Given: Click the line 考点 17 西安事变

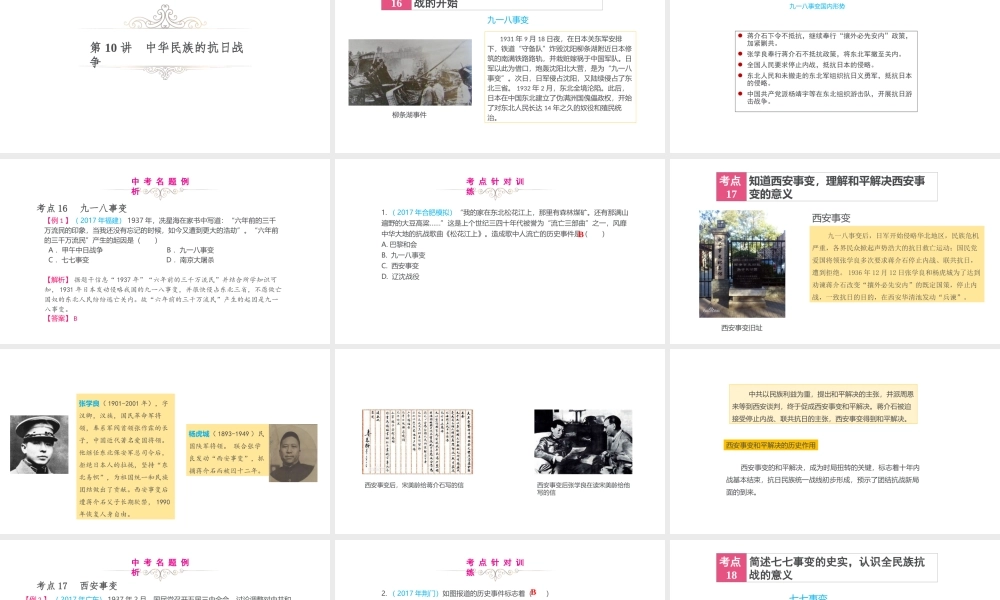Looking at the screenshot, I should [x=77, y=586].
